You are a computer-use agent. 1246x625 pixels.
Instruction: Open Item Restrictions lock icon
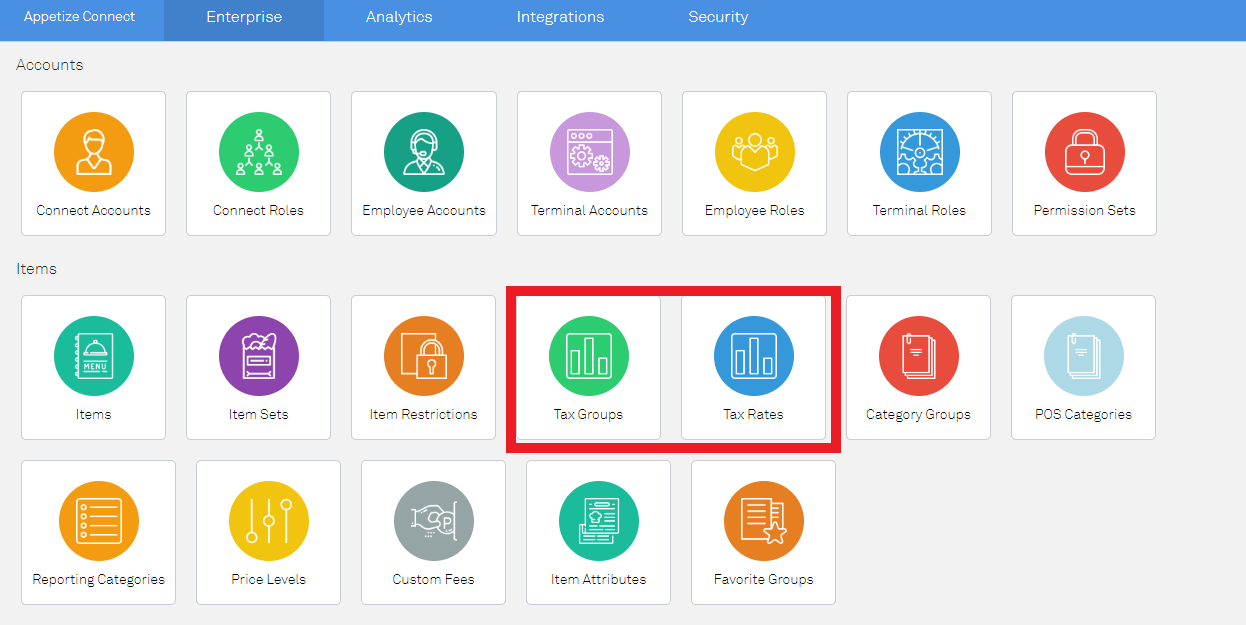coord(424,356)
